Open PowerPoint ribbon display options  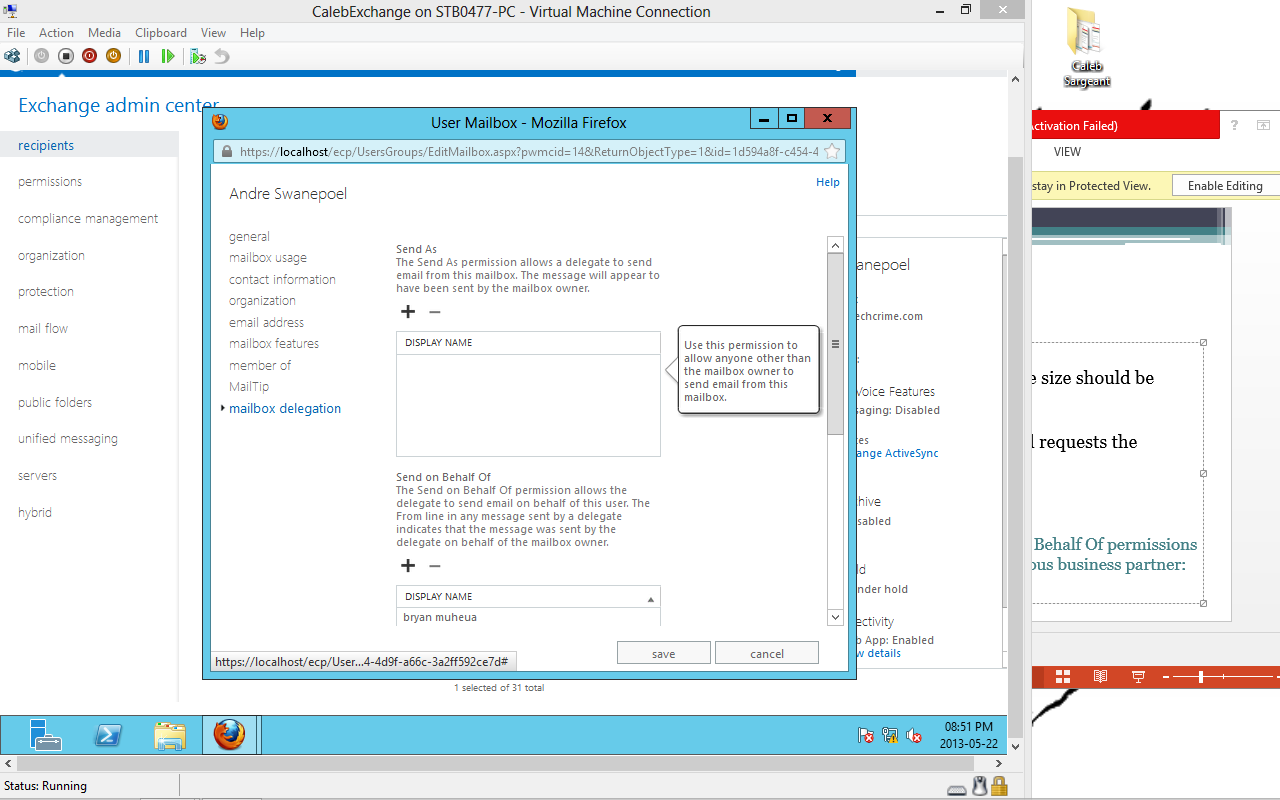[1264, 125]
